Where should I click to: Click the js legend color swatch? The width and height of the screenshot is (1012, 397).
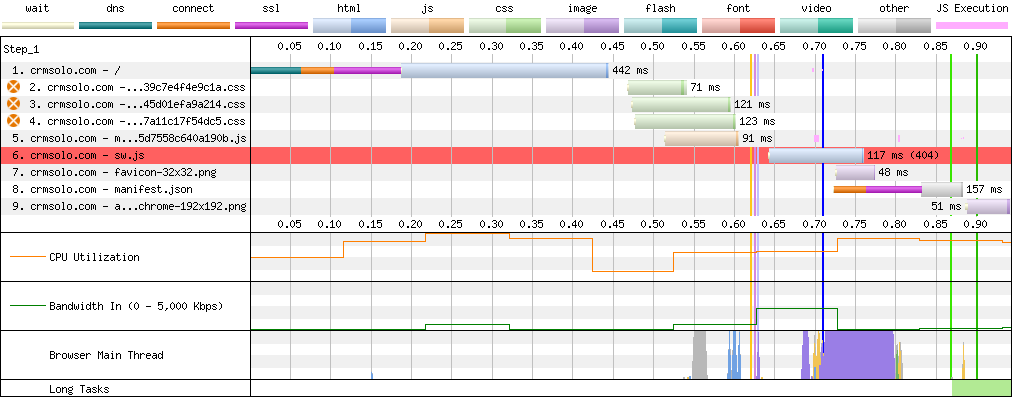tap(427, 26)
